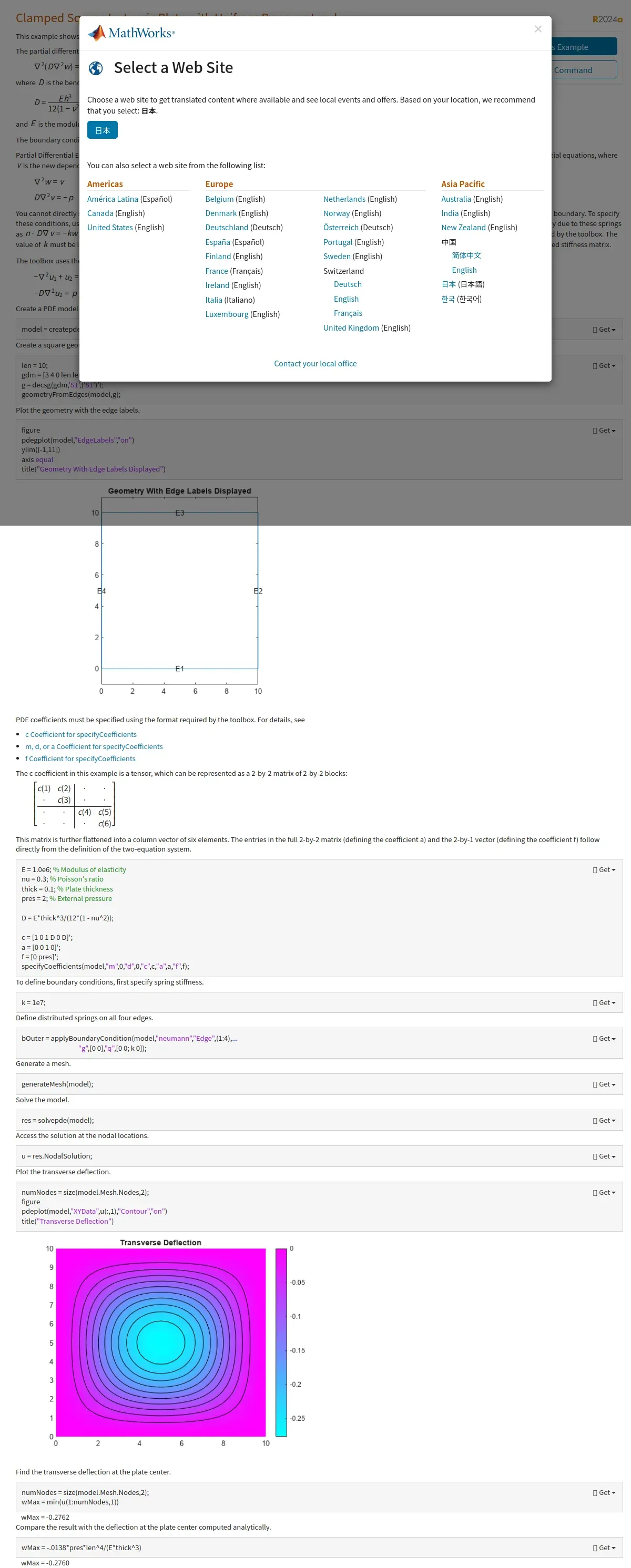Open Get dropdown for E = 1.0e6 code block
This screenshot has width=631, height=1568.
604,870
